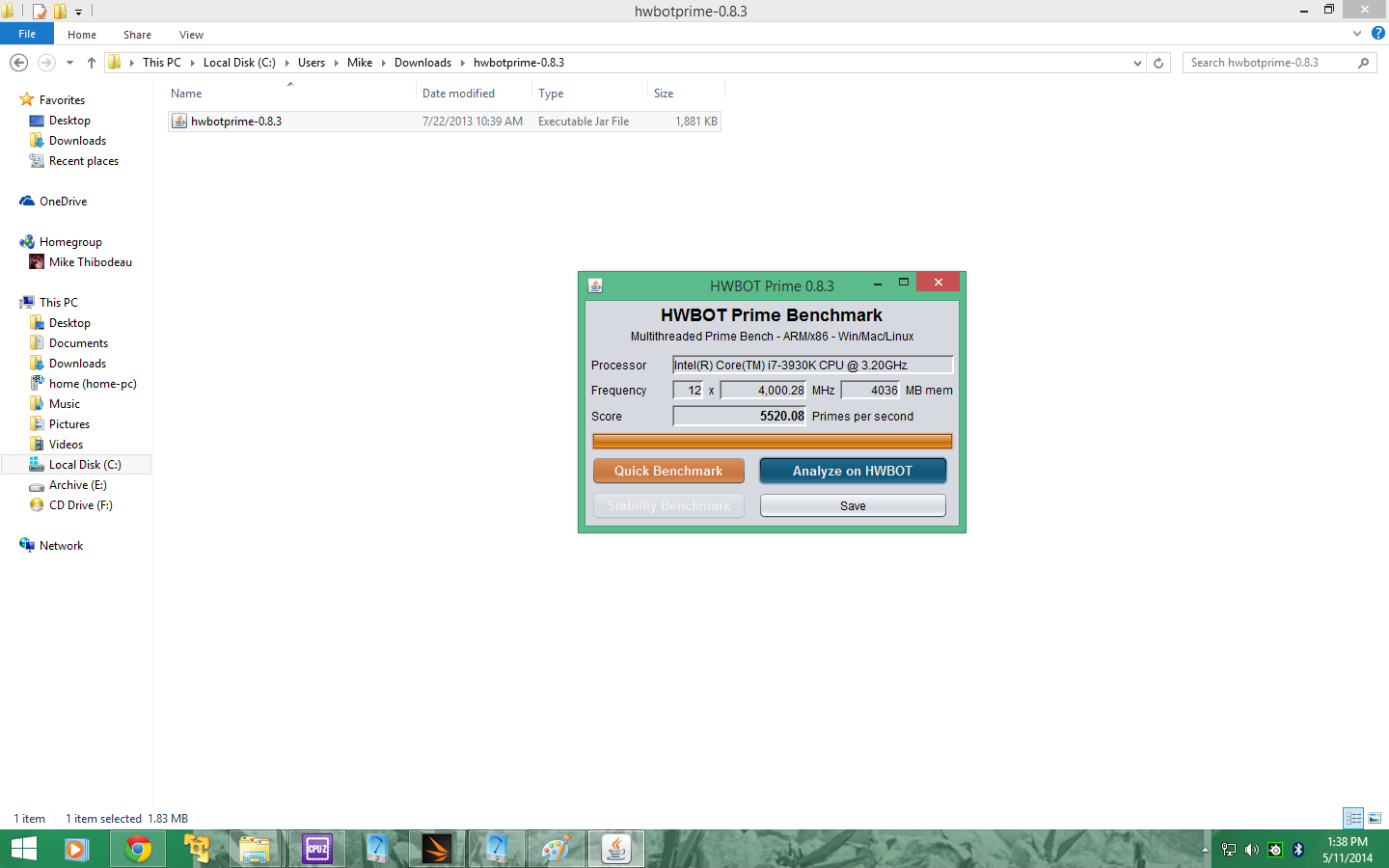
Task: Open home (home-pc) network location
Action: 93,384
